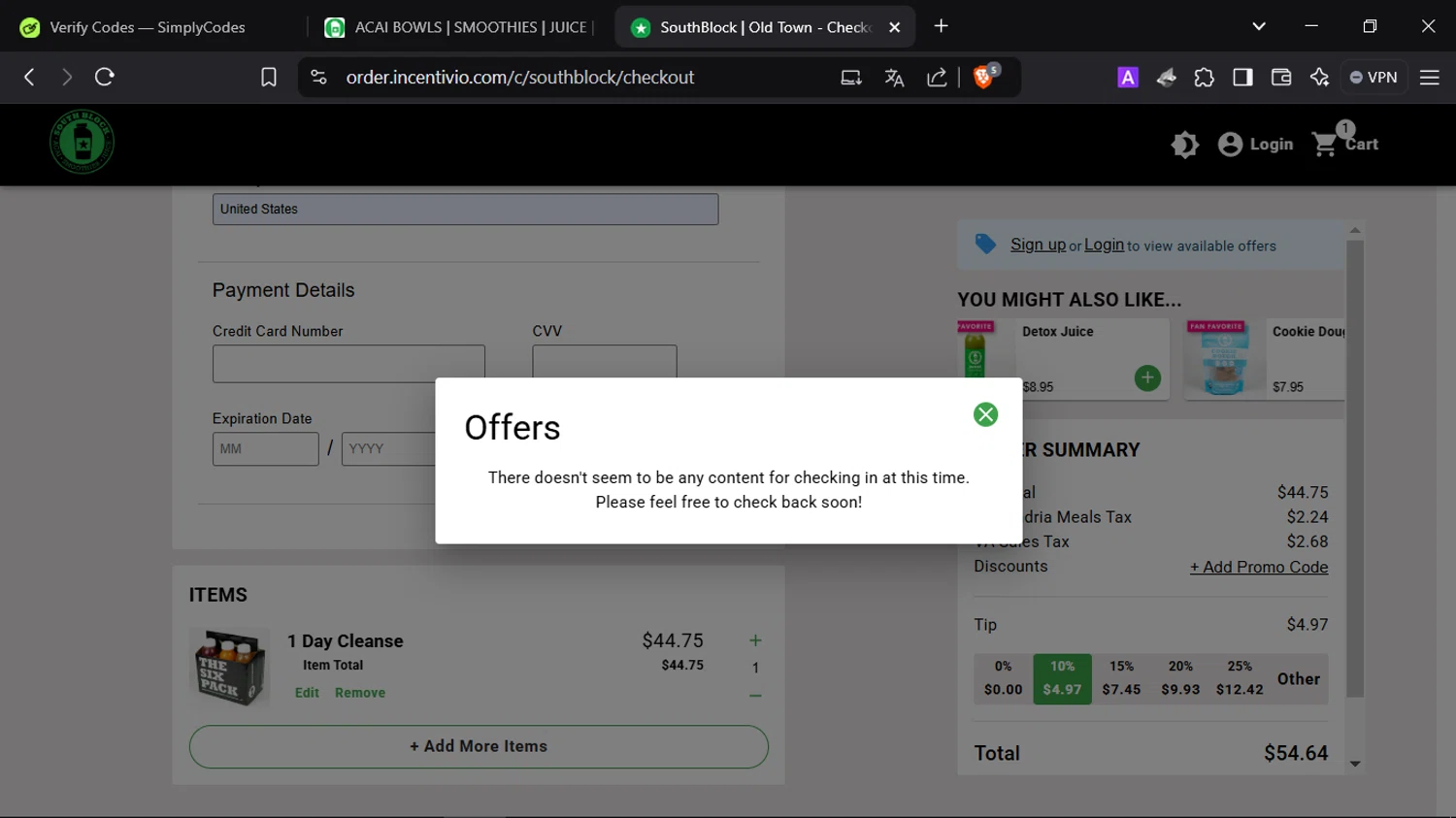The width and height of the screenshot is (1456, 818).
Task: Click Login link in offers banner
Action: [1104, 245]
